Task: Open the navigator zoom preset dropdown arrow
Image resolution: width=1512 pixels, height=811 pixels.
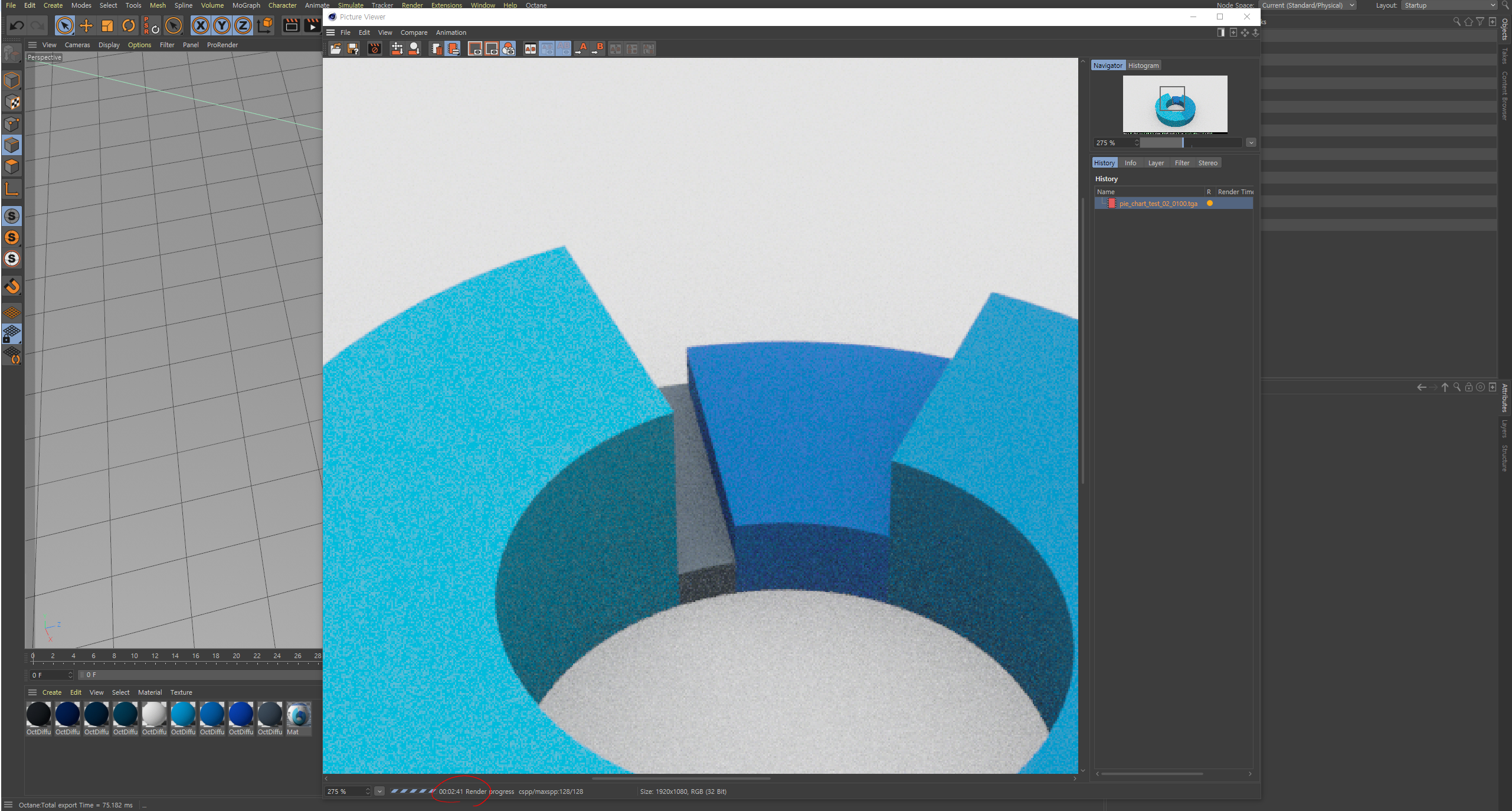Action: click(x=1251, y=143)
